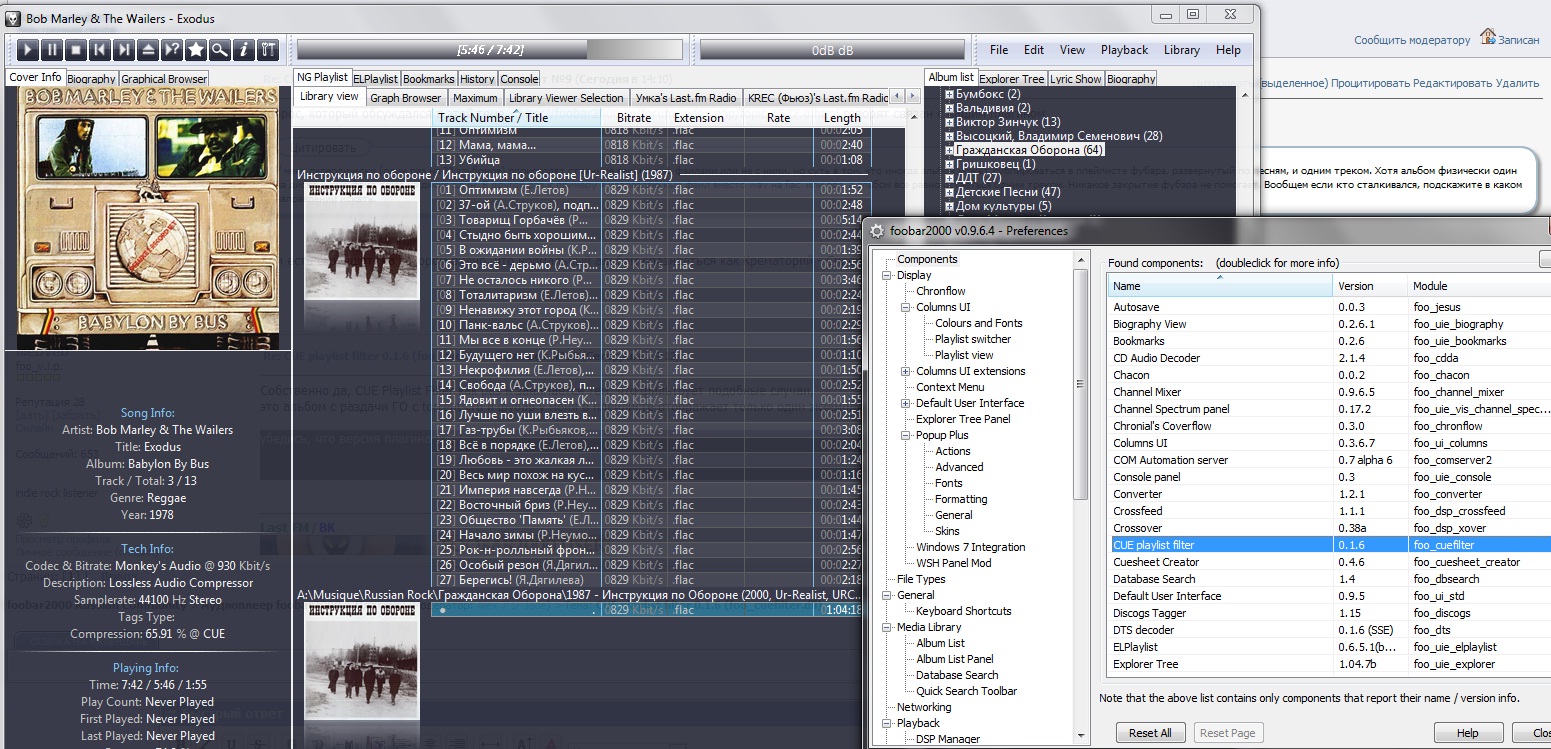Click 'Сообщить модератору' link in browser
The height and width of the screenshot is (749, 1551).
(1412, 40)
